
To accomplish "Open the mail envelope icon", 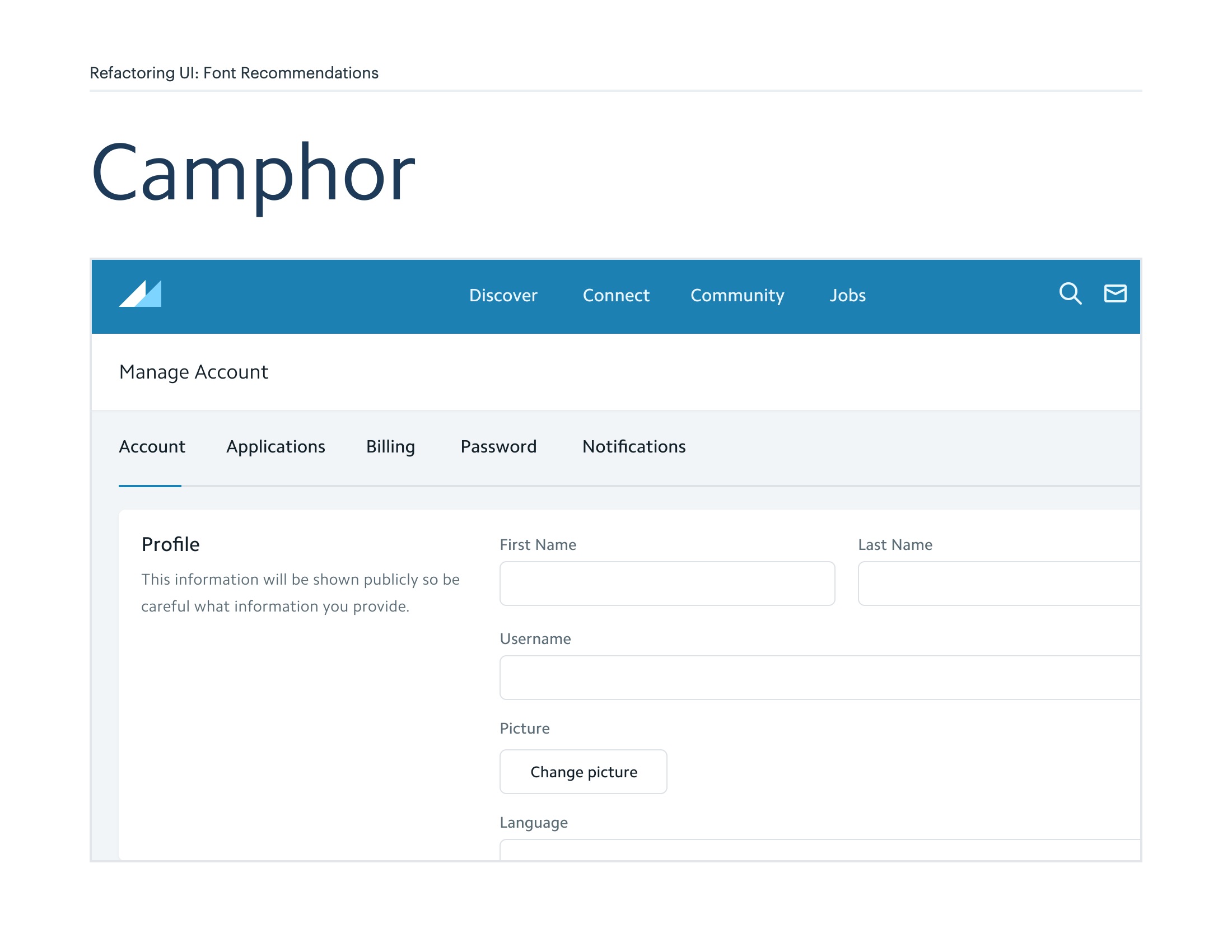I will (1114, 293).
